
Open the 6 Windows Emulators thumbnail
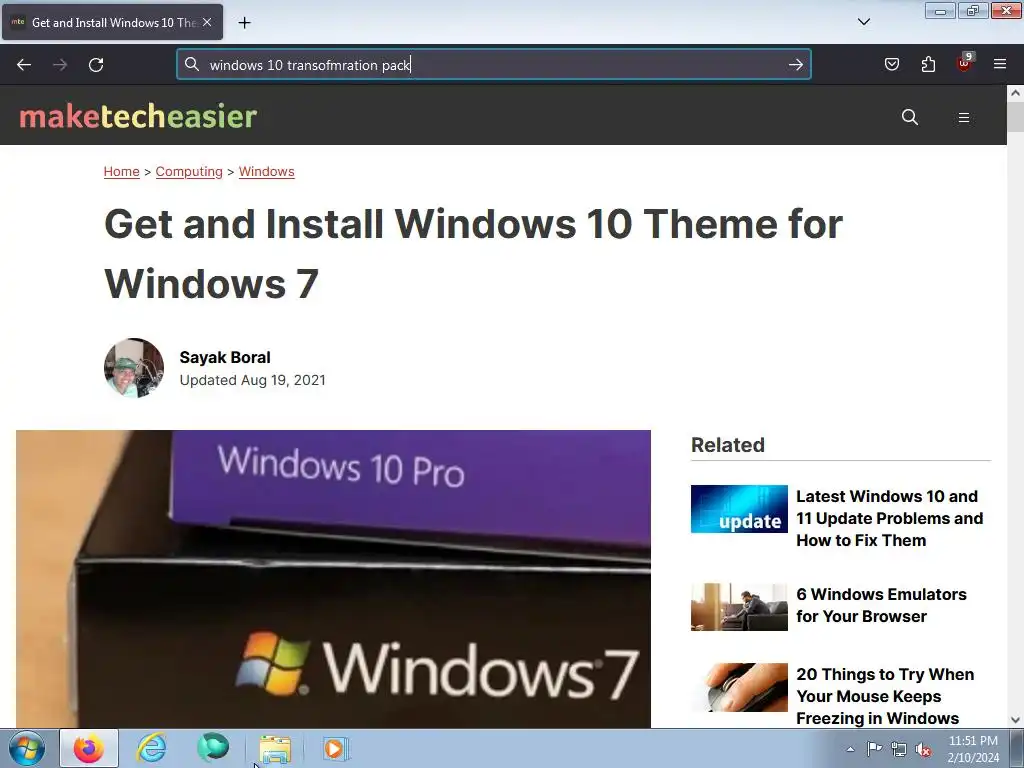coord(739,607)
